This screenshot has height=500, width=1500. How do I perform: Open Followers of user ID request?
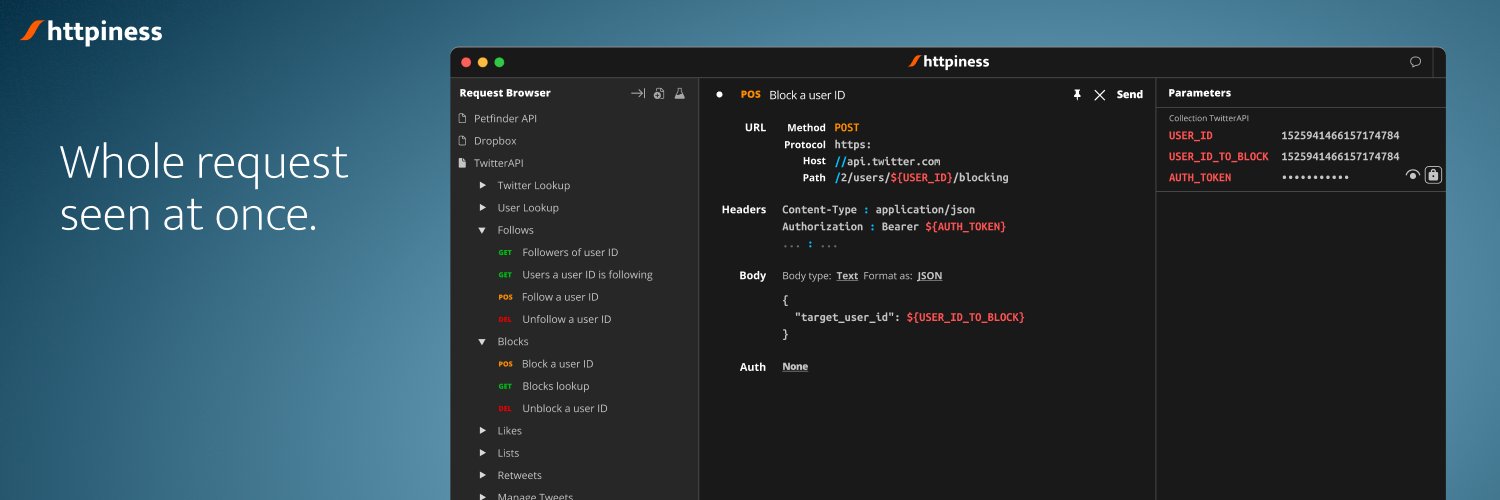[570, 252]
